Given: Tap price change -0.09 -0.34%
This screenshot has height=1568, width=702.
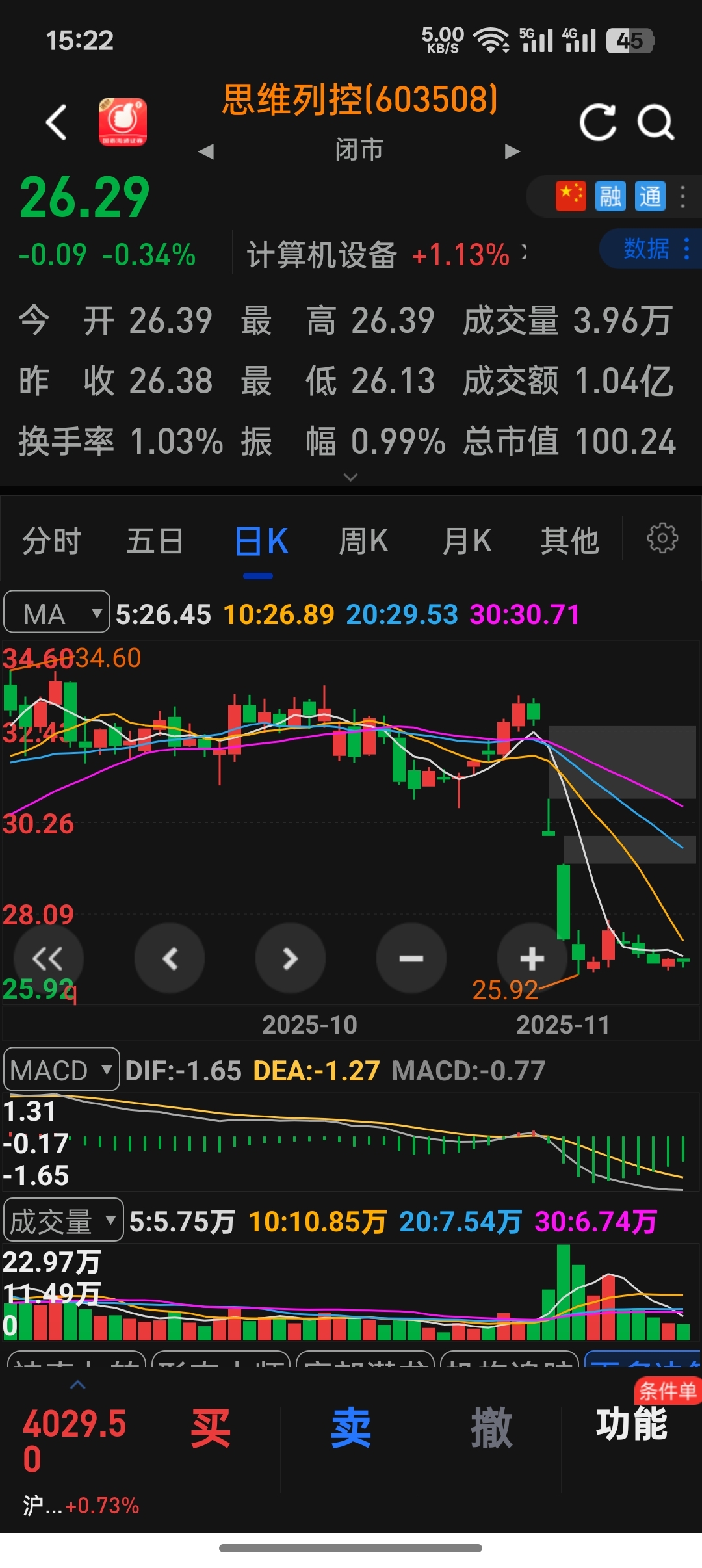Looking at the screenshot, I should click(x=107, y=254).
